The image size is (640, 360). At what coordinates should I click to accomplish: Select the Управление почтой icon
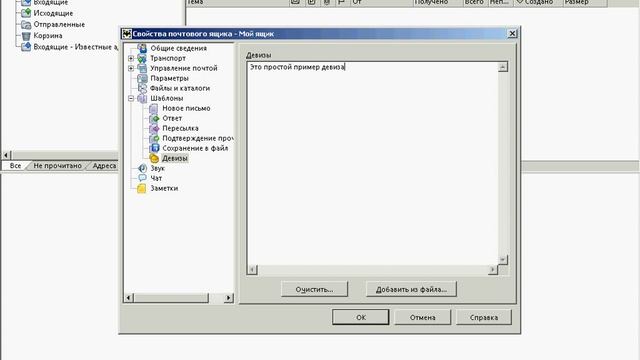[x=142, y=68]
